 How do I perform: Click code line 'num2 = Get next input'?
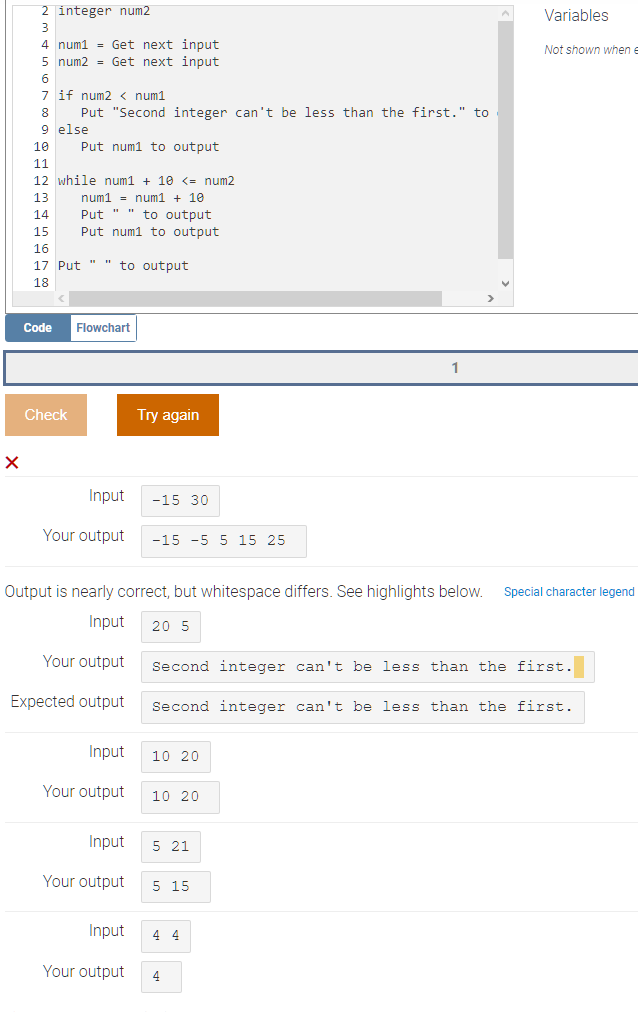[139, 61]
